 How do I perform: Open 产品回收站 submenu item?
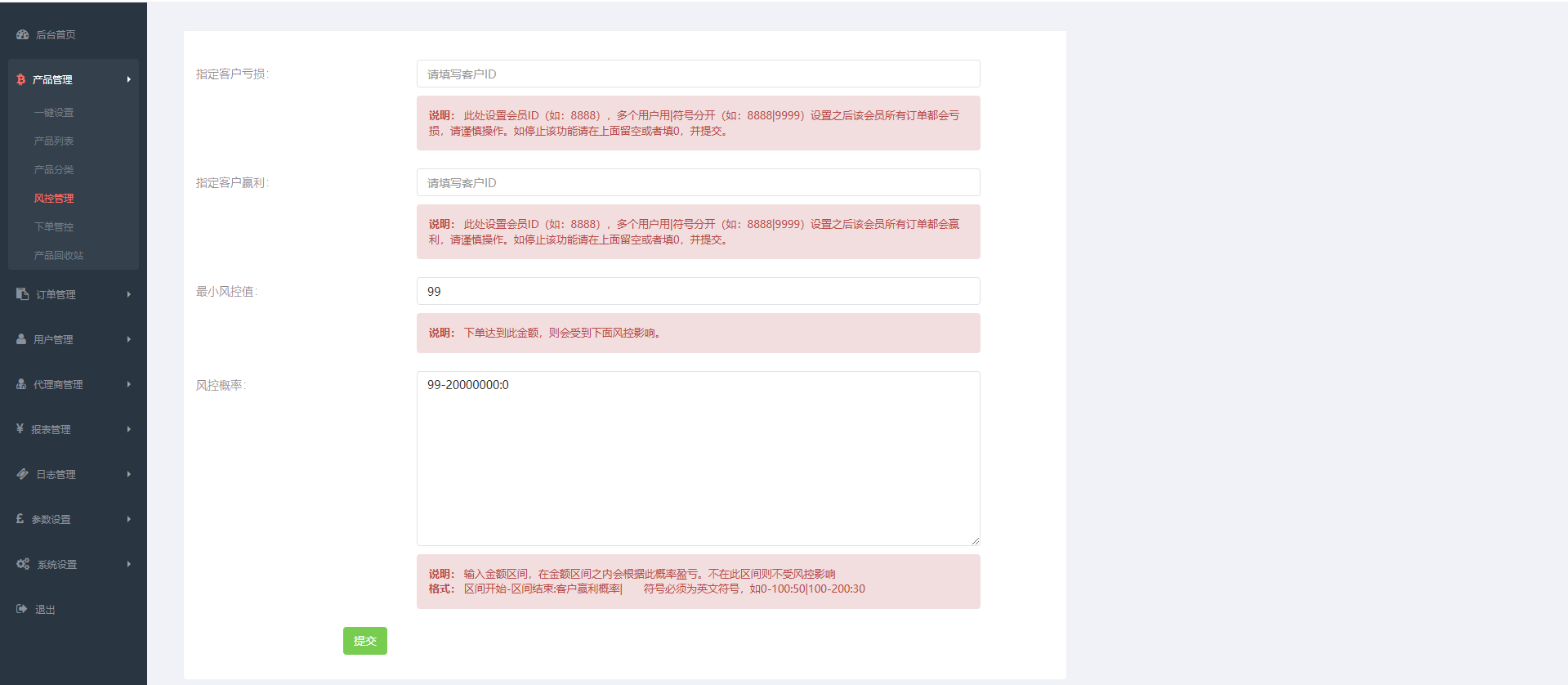pos(59,256)
